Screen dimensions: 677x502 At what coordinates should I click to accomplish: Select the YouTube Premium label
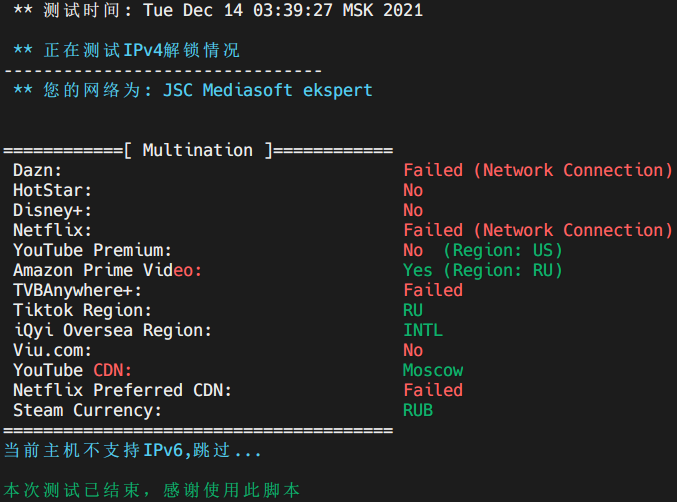click(92, 250)
